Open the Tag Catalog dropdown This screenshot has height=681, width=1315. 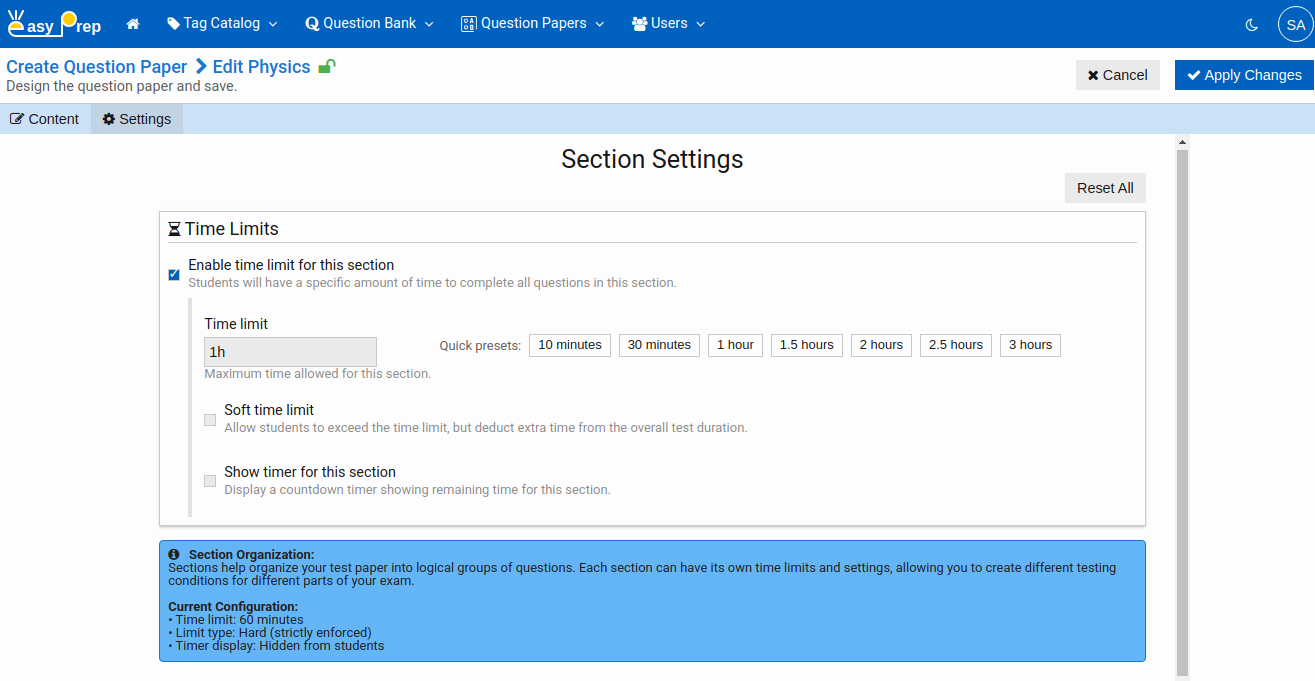click(222, 23)
